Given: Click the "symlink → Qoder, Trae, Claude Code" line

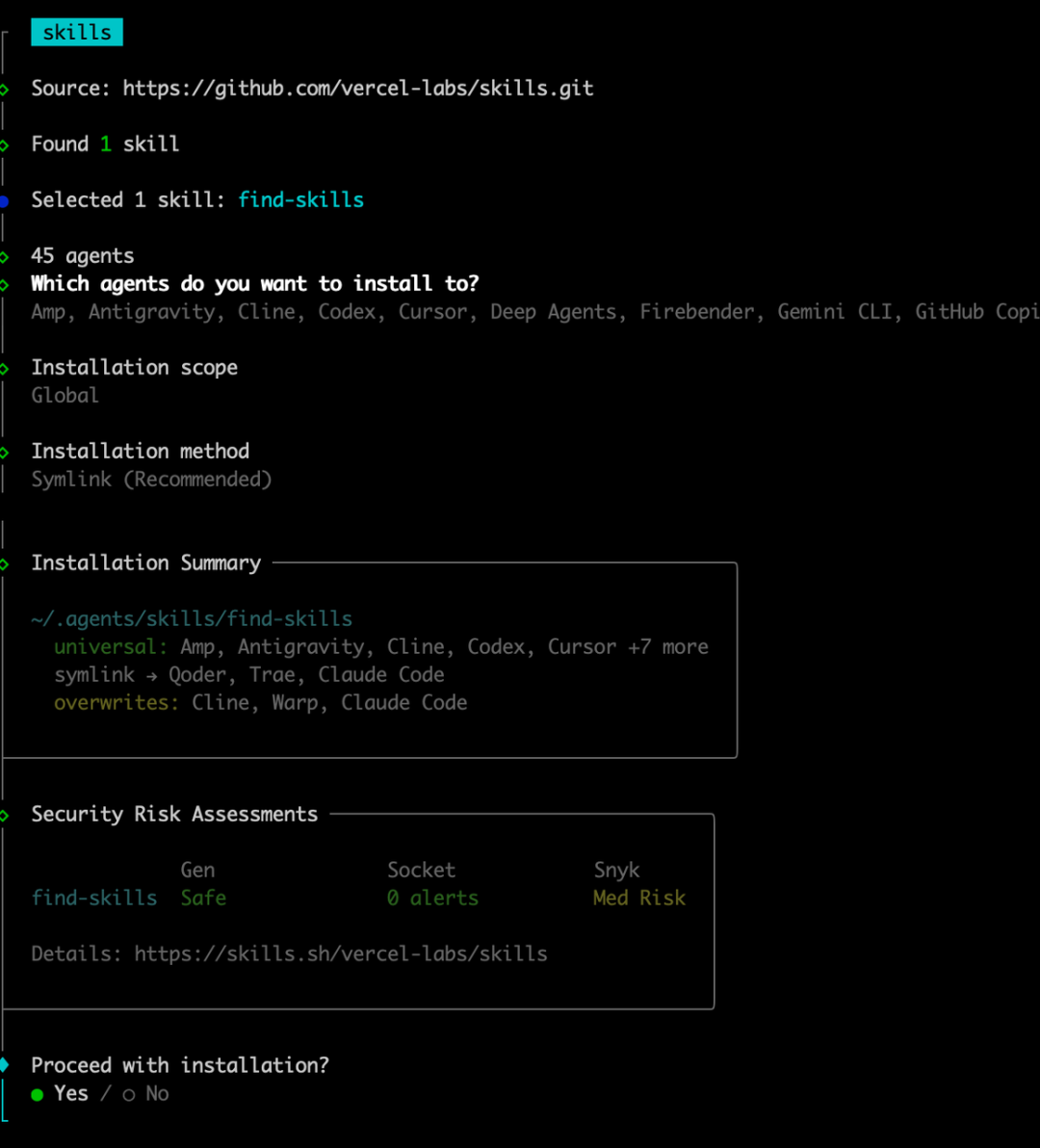Looking at the screenshot, I should tap(249, 675).
